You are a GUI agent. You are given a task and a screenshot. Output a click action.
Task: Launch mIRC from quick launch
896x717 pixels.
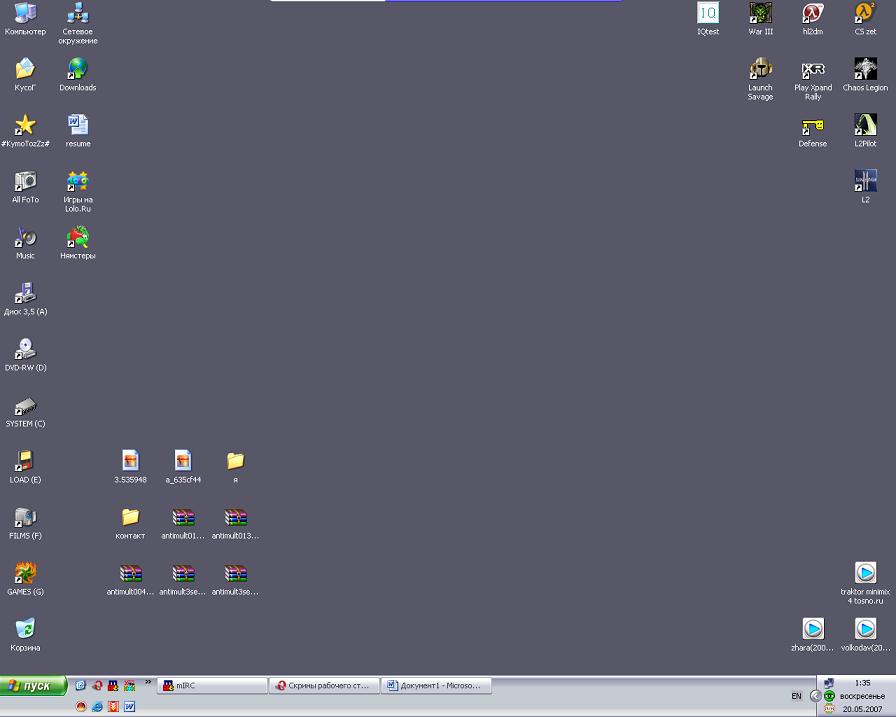[113, 685]
